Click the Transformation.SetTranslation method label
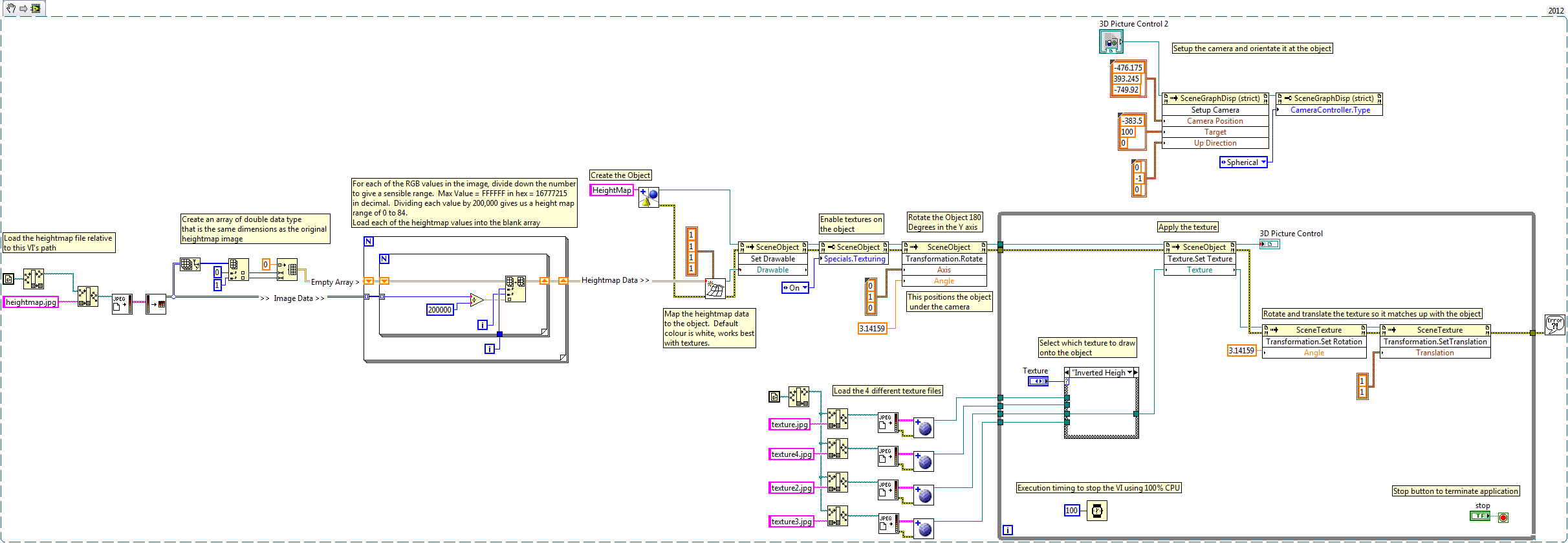1568x543 pixels. [x=1435, y=342]
